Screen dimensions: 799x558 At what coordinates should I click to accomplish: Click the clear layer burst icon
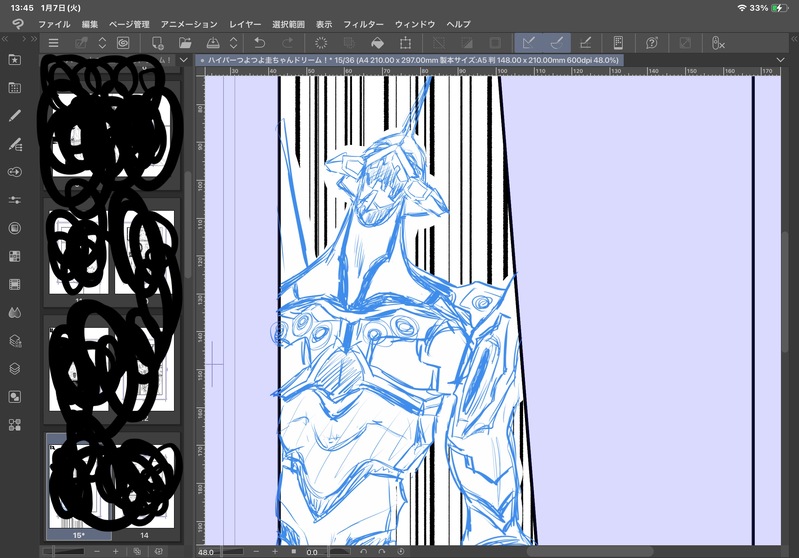click(x=321, y=43)
